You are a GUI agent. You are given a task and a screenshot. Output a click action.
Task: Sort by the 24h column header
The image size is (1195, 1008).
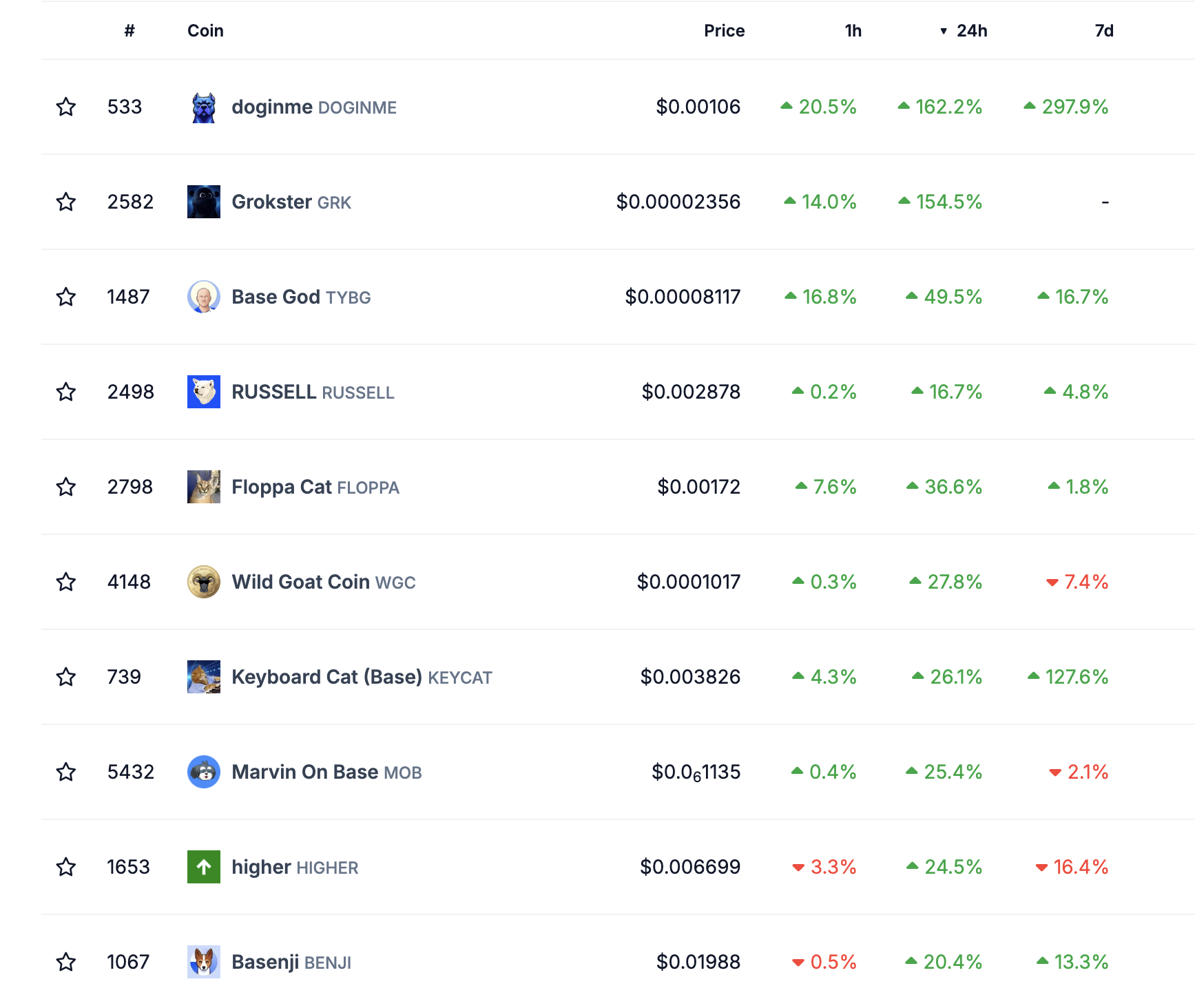pyautogui.click(x=964, y=31)
